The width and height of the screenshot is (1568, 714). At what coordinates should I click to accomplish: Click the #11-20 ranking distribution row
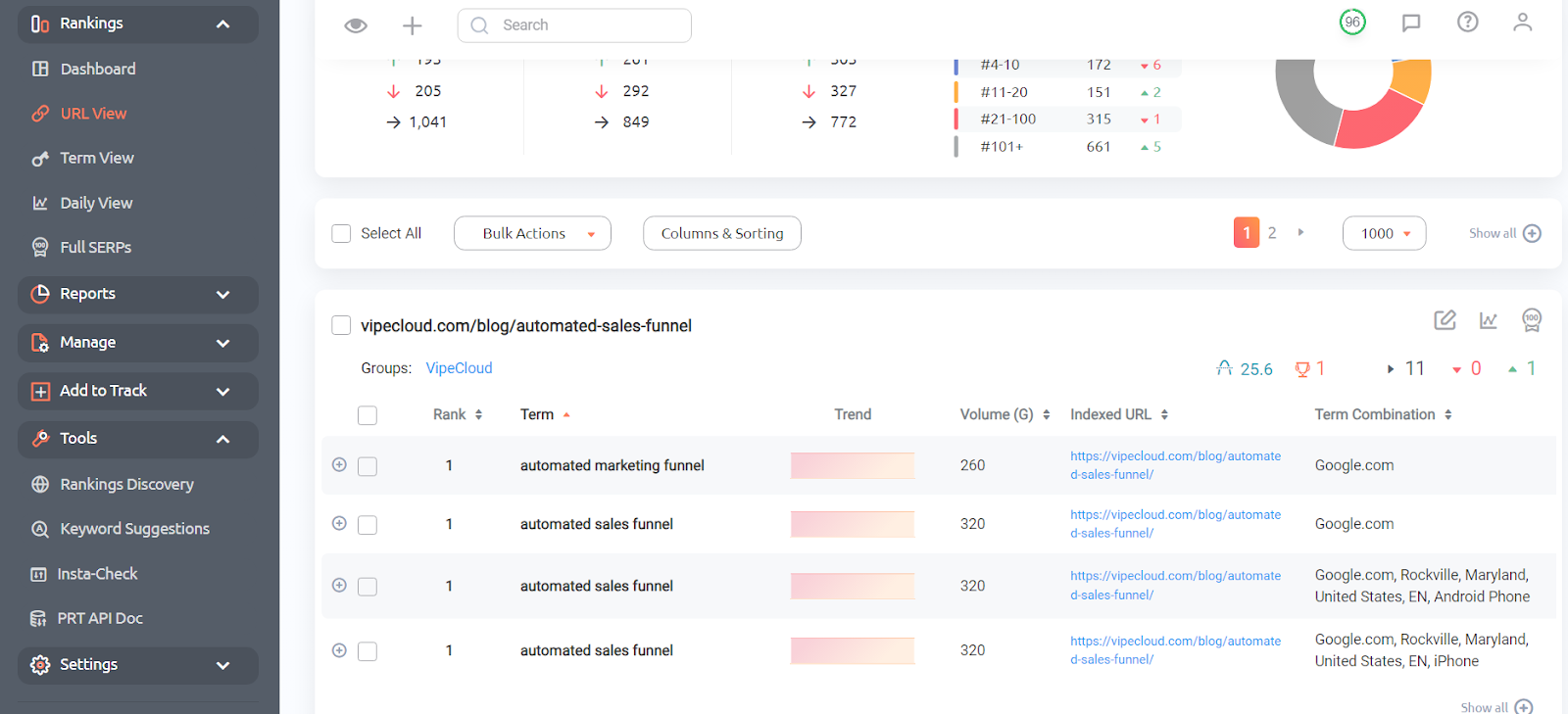[1068, 92]
